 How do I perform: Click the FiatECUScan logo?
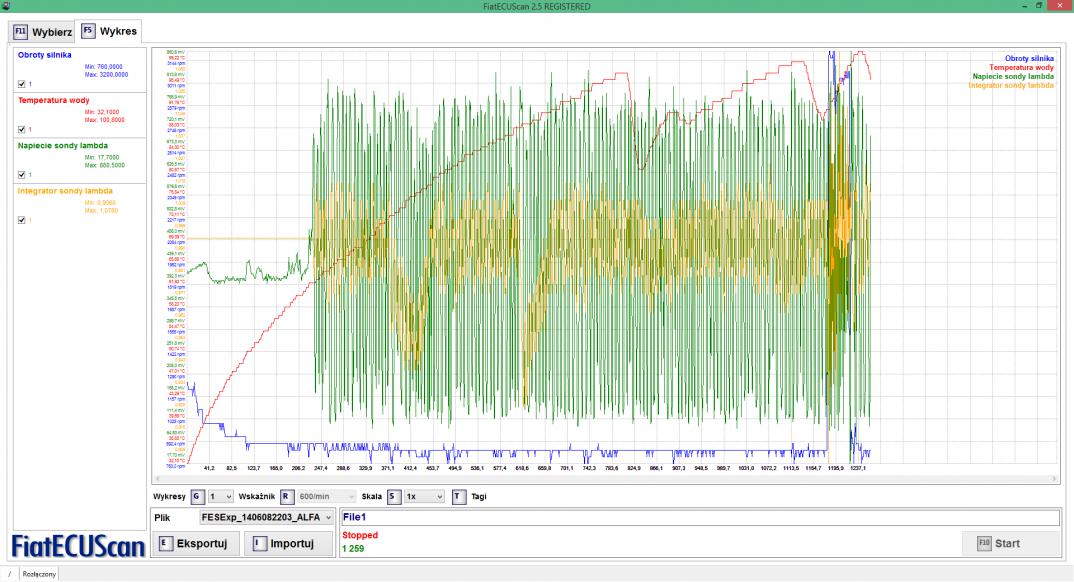click(x=76, y=545)
